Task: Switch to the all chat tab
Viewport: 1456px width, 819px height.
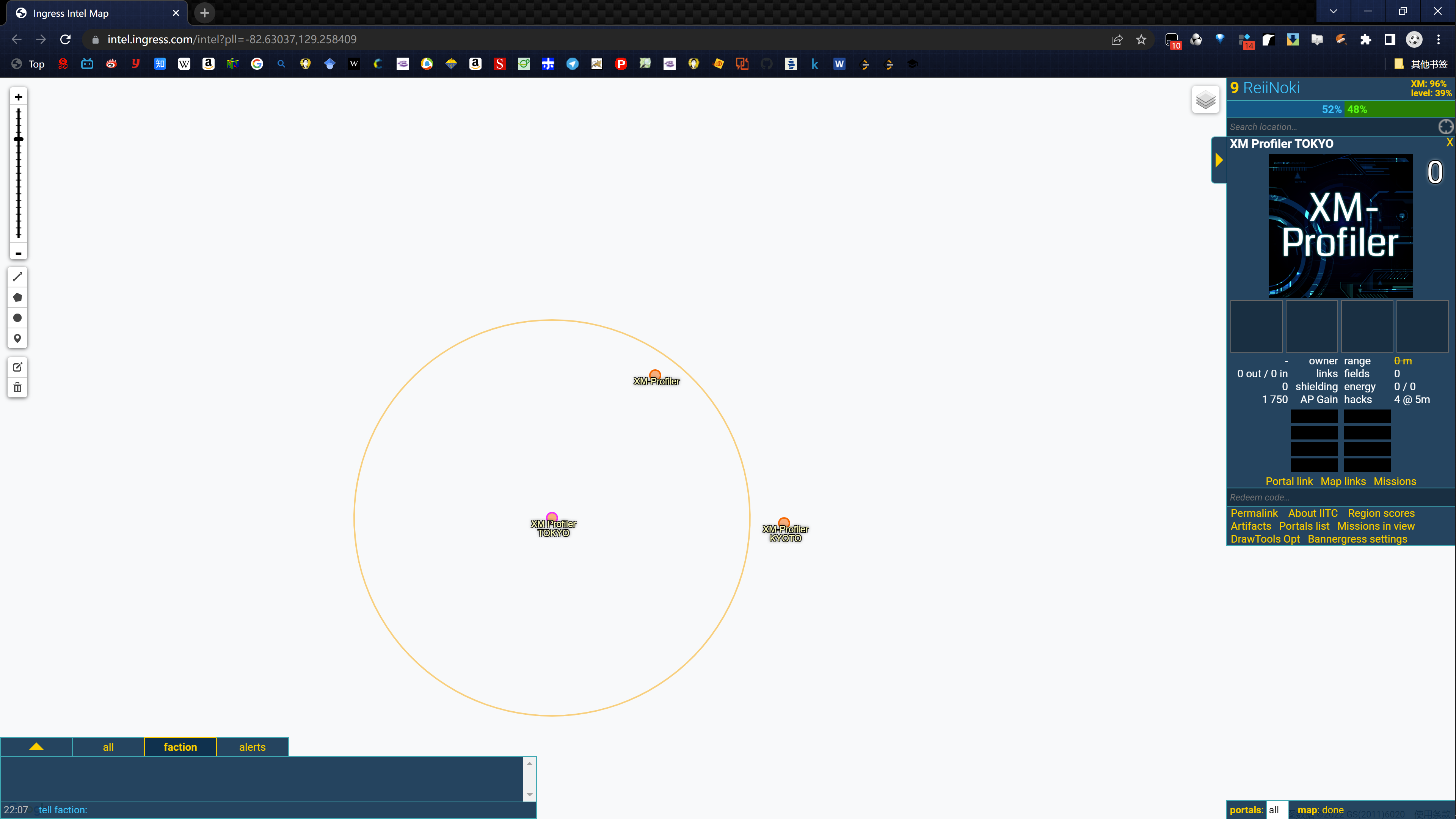Action: pyautogui.click(x=108, y=747)
